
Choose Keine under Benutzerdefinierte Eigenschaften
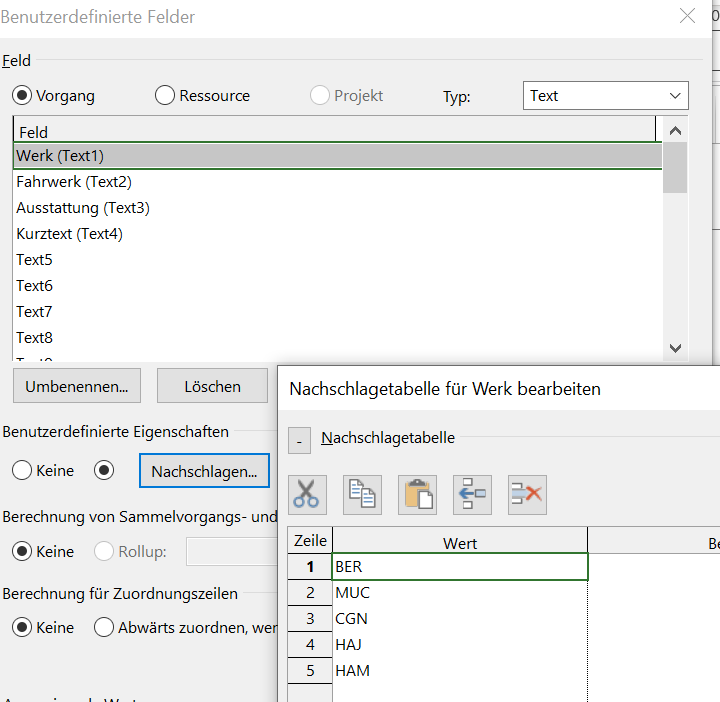(22, 470)
